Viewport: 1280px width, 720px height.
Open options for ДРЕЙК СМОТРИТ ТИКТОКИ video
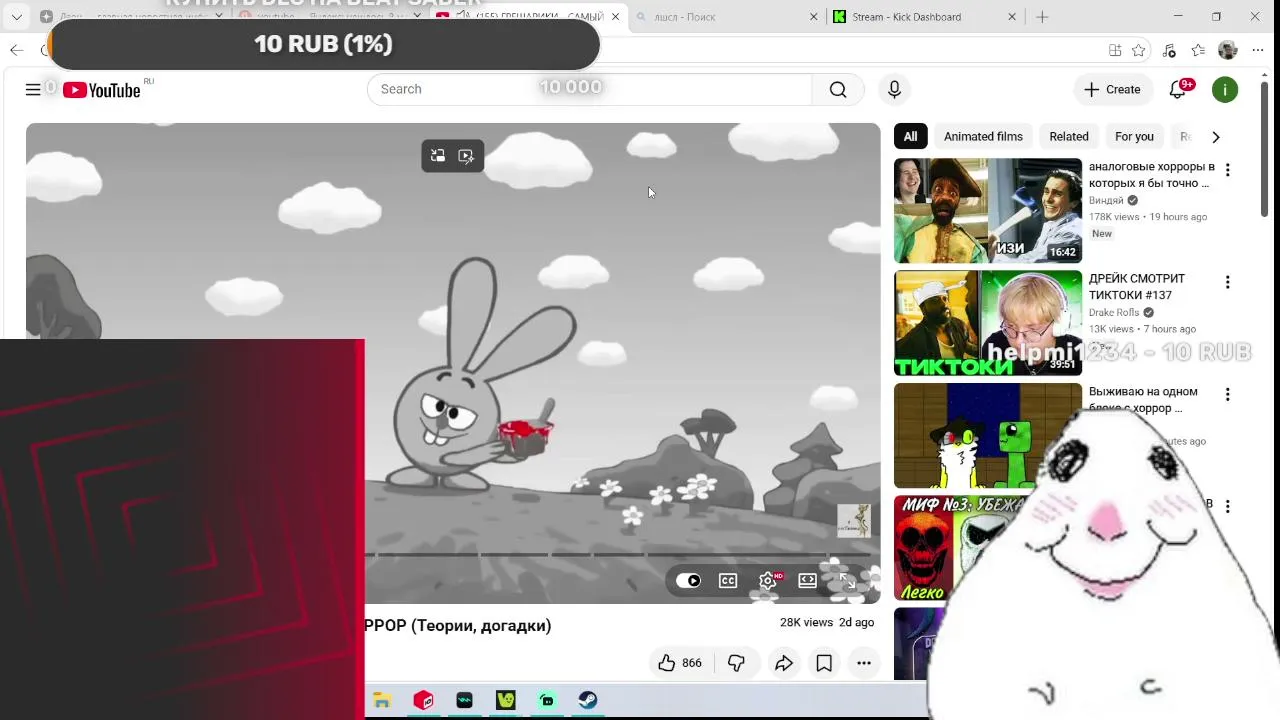1228,282
